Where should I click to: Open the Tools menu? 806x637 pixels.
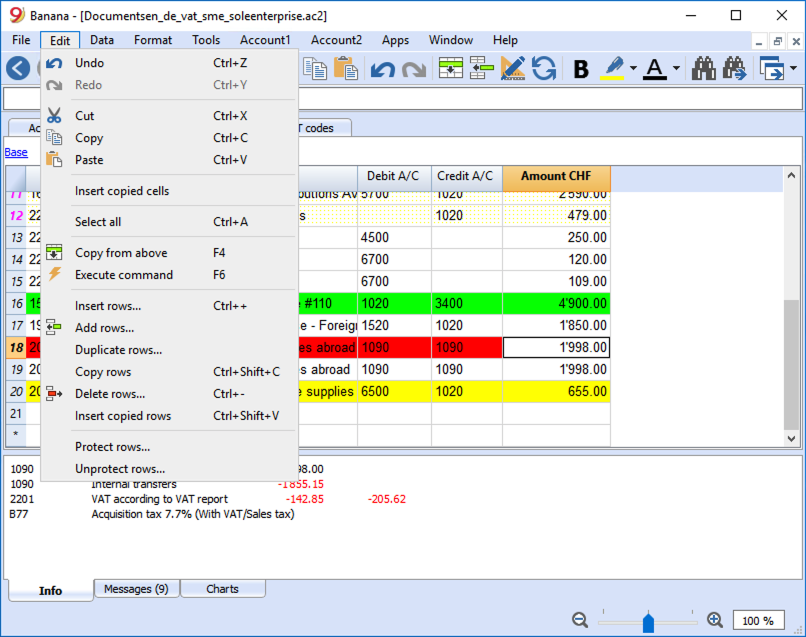[x=206, y=40]
